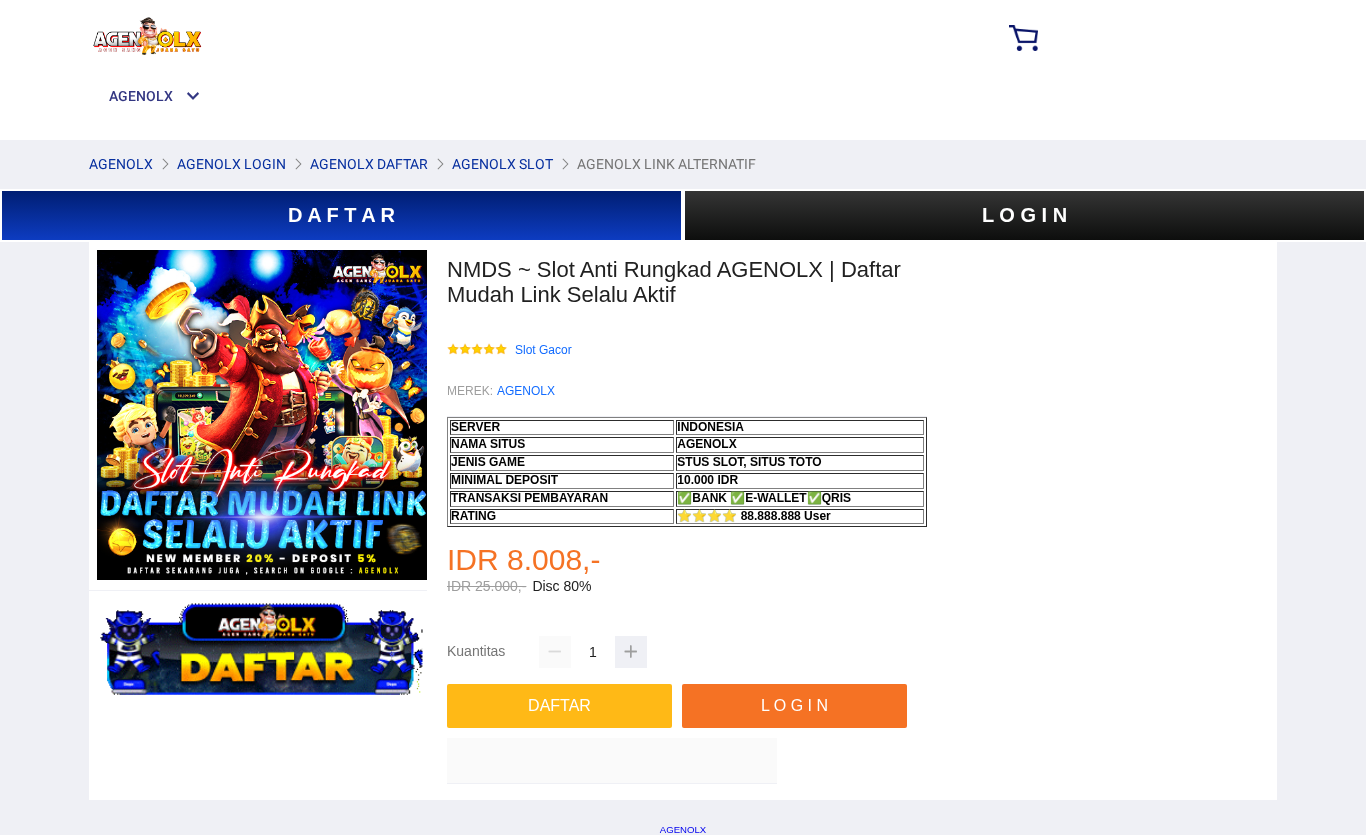Click the AGENOLX footer link
Viewport: 1366px width, 835px height.
tap(683, 830)
